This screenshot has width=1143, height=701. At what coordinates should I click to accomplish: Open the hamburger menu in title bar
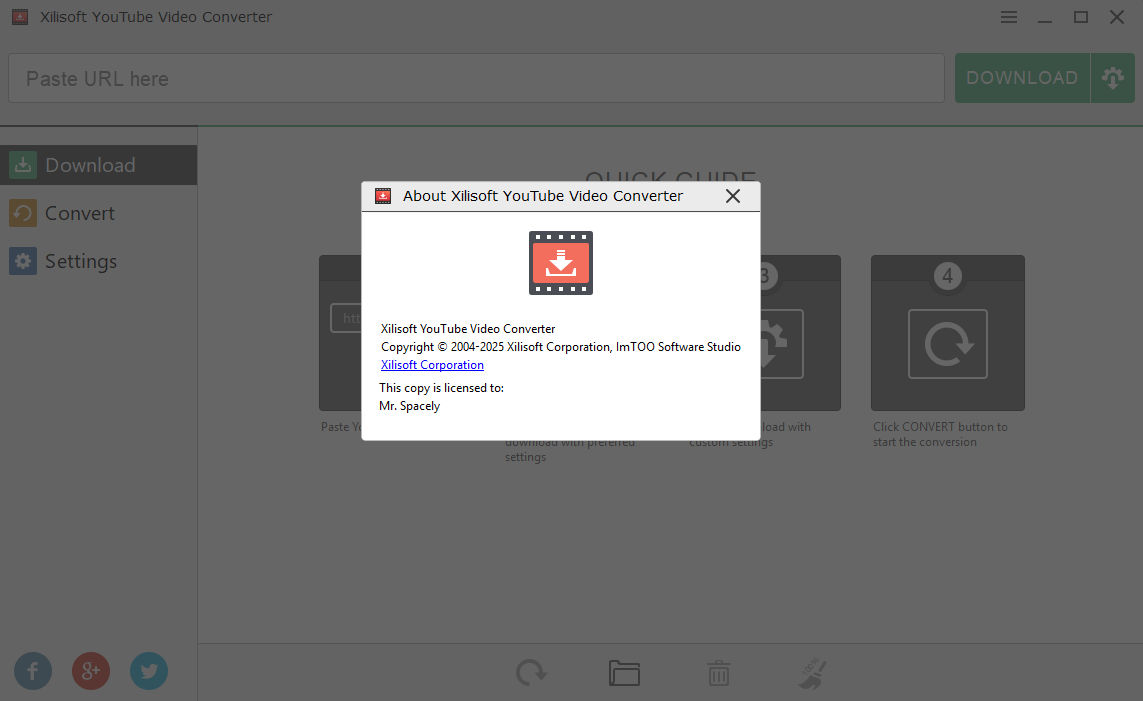(1009, 17)
